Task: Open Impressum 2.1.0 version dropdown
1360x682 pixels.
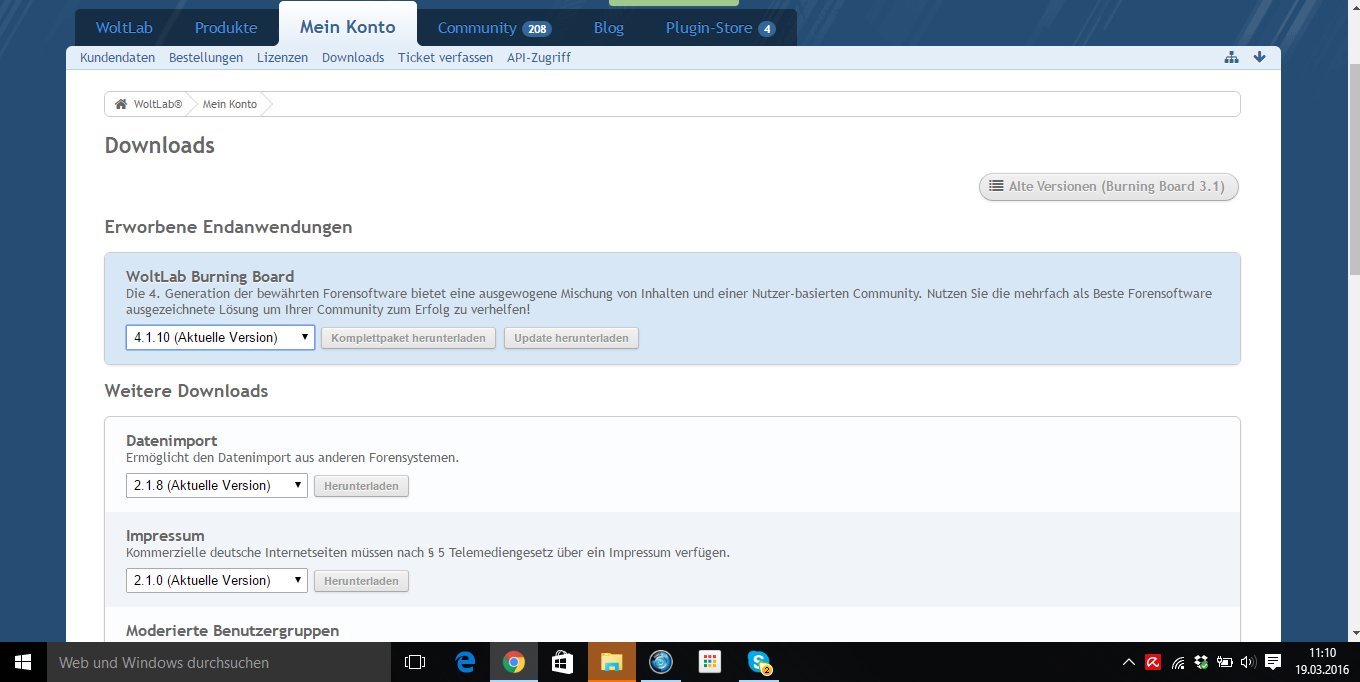Action: (217, 580)
